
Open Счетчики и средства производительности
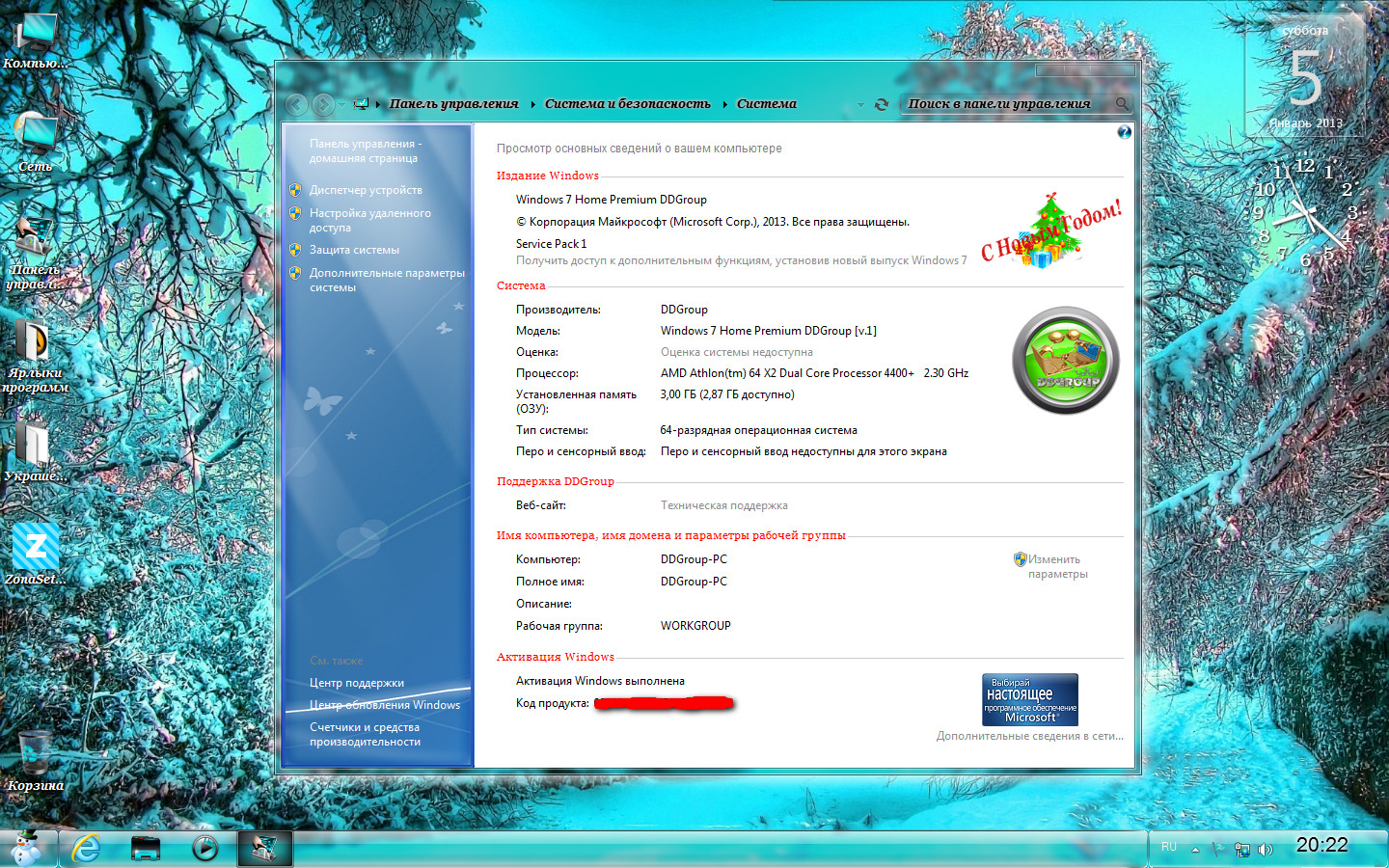[x=365, y=734]
